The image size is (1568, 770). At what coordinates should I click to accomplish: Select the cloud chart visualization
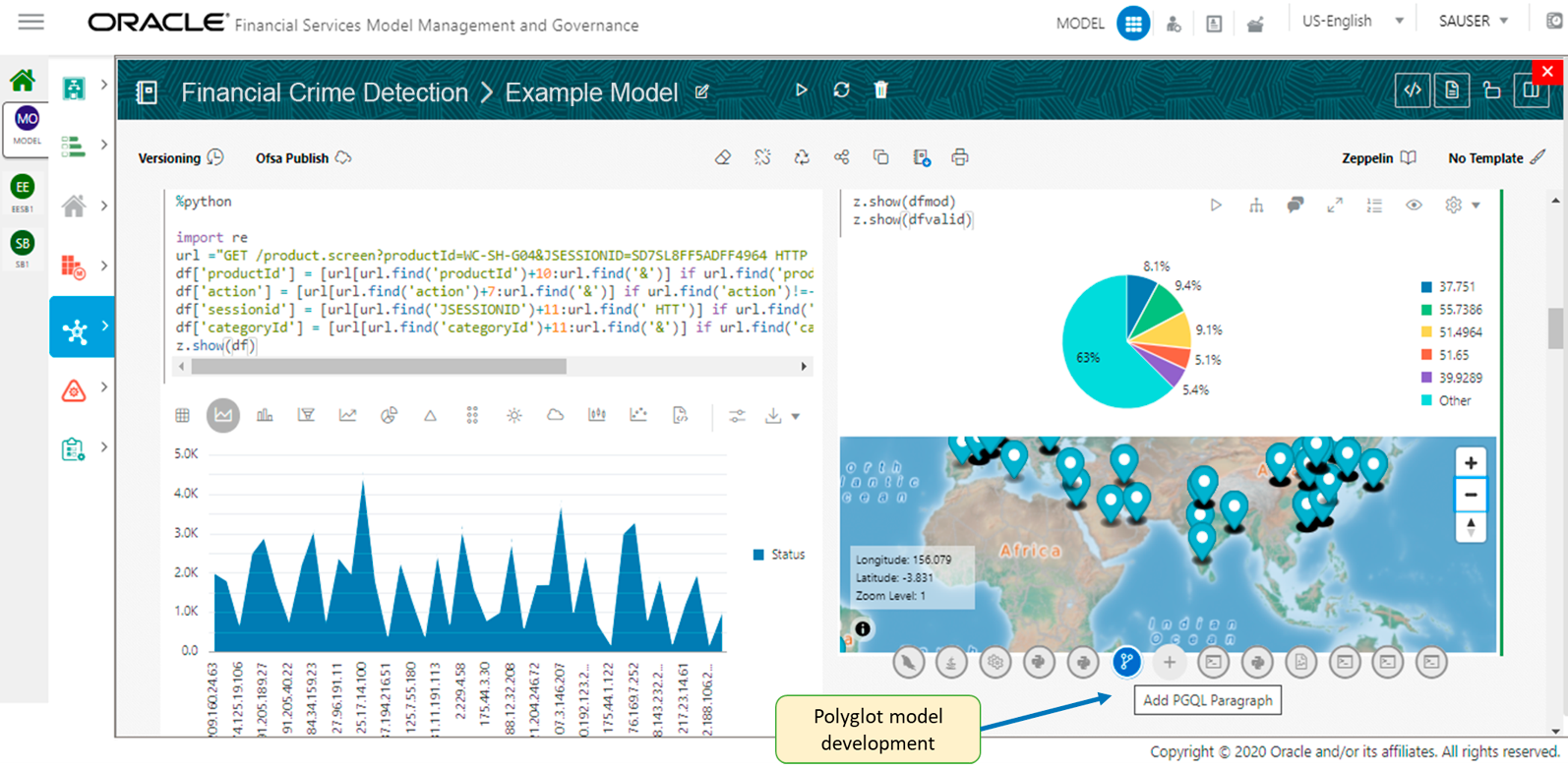coord(555,415)
